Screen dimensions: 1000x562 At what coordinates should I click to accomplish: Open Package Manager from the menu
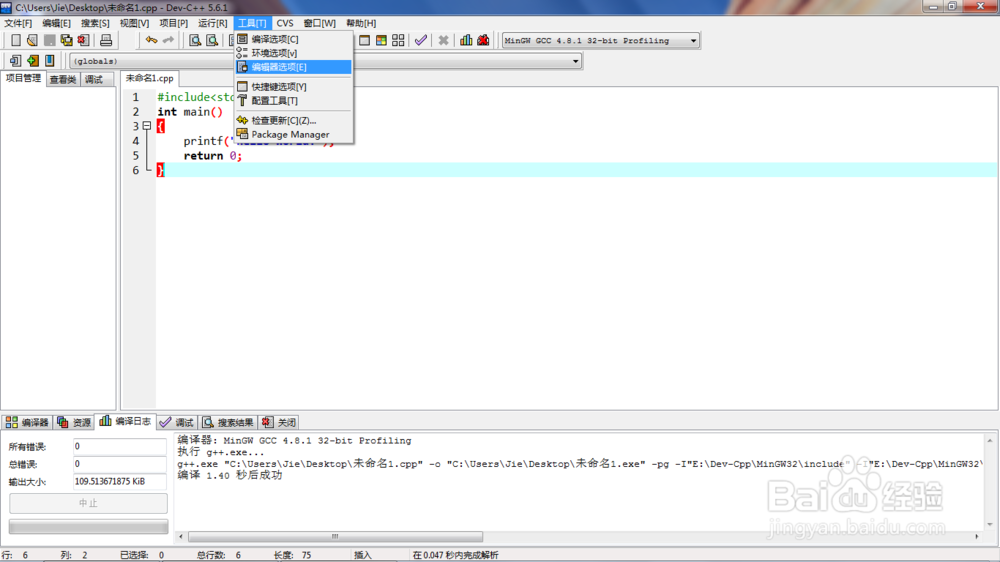point(293,135)
